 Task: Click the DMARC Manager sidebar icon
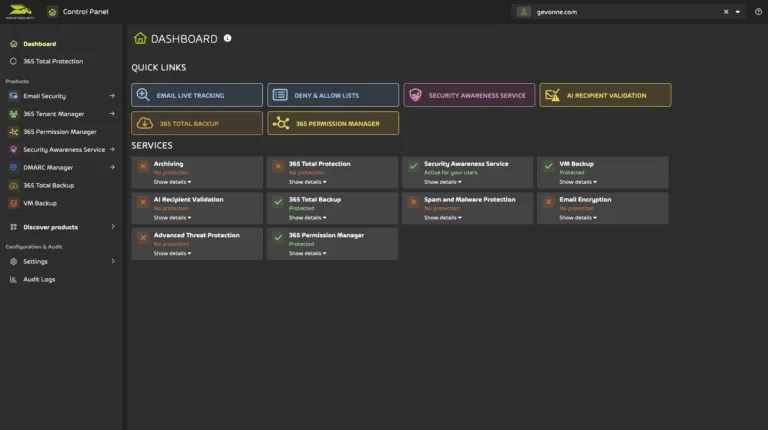coord(14,167)
